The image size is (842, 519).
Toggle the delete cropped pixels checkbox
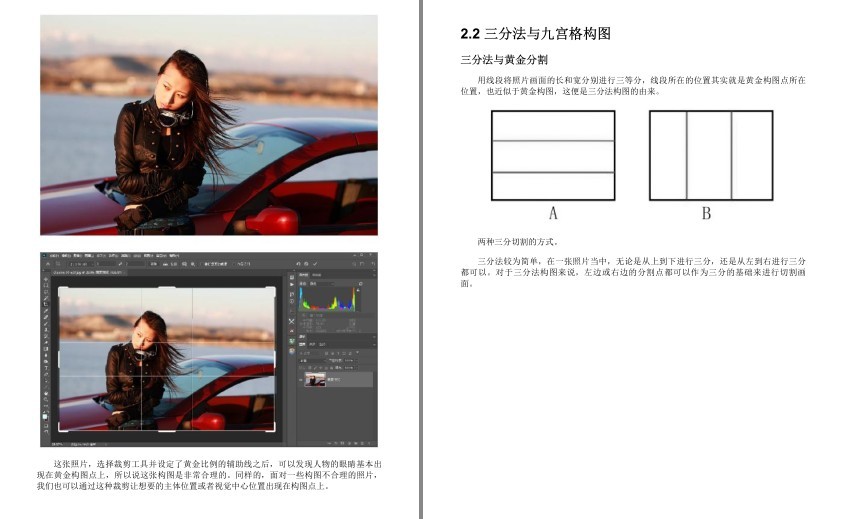(205, 264)
